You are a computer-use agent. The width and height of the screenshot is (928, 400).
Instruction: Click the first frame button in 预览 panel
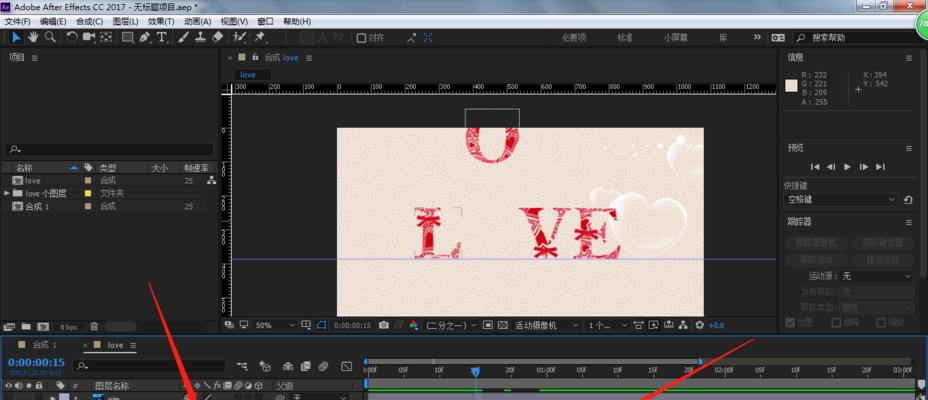click(815, 167)
